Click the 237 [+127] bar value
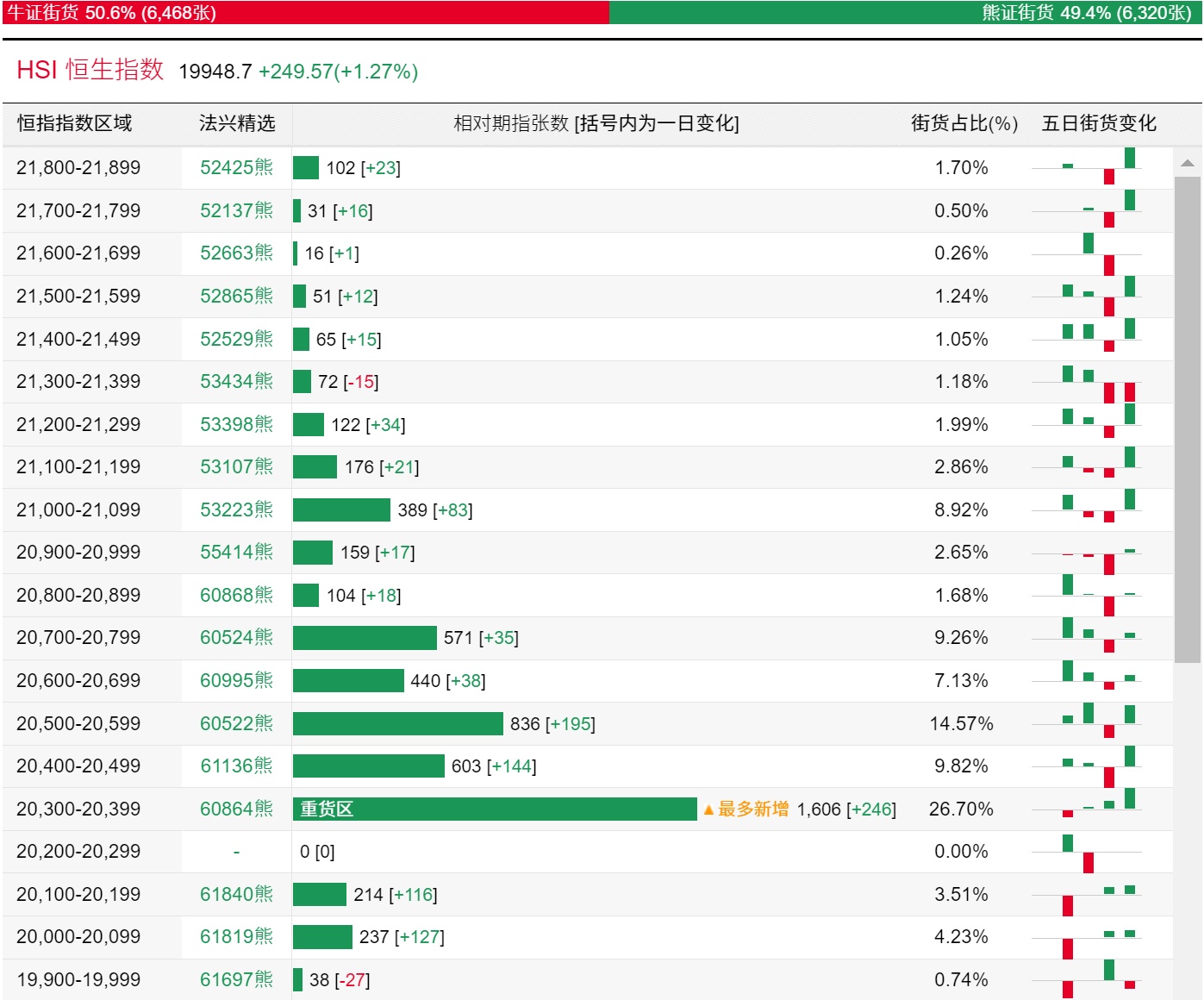 (402, 936)
